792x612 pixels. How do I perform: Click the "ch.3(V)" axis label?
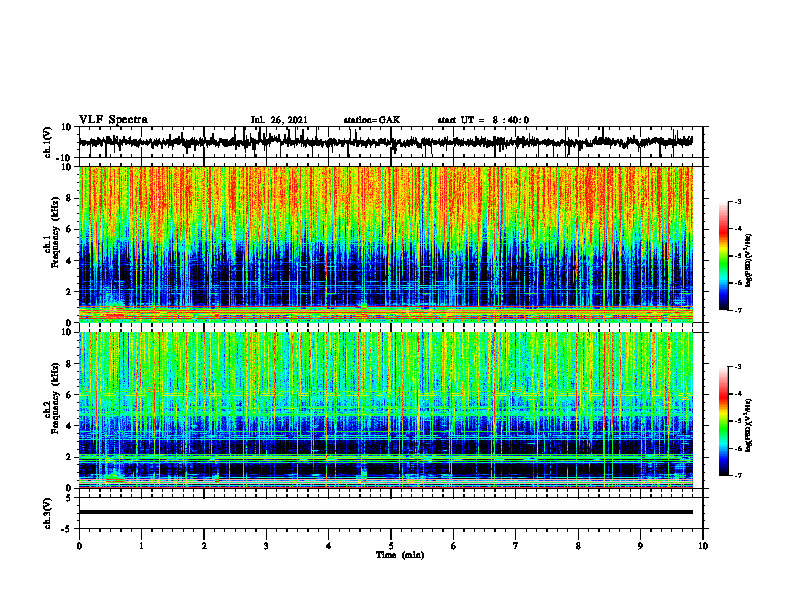[x=48, y=514]
